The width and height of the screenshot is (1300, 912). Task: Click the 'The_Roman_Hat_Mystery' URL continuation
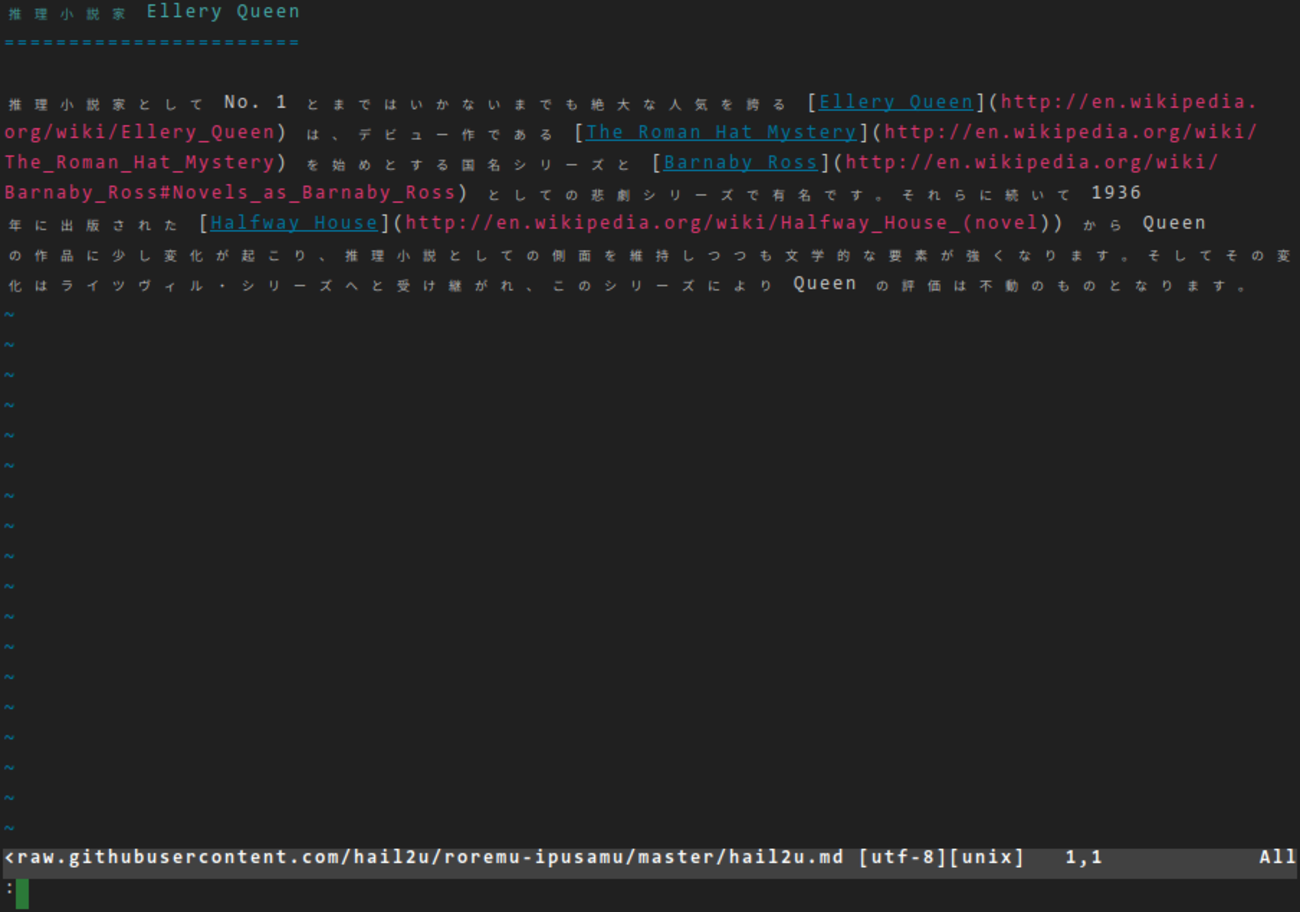coord(139,162)
